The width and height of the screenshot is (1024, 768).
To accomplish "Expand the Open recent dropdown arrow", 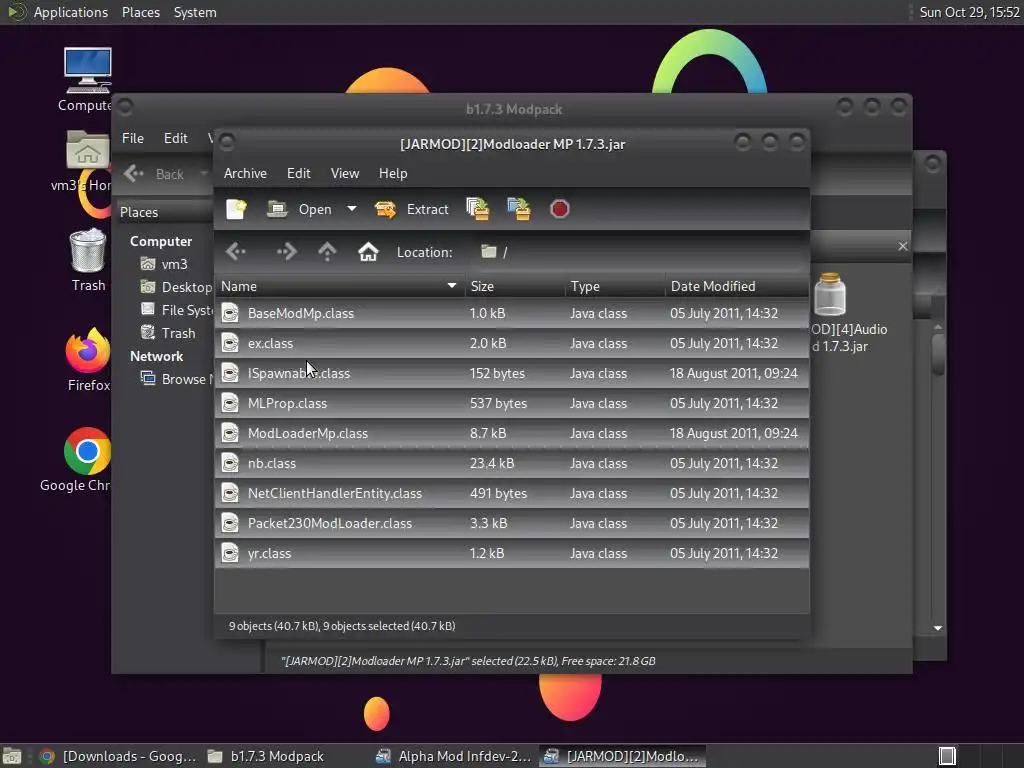I will tap(351, 209).
